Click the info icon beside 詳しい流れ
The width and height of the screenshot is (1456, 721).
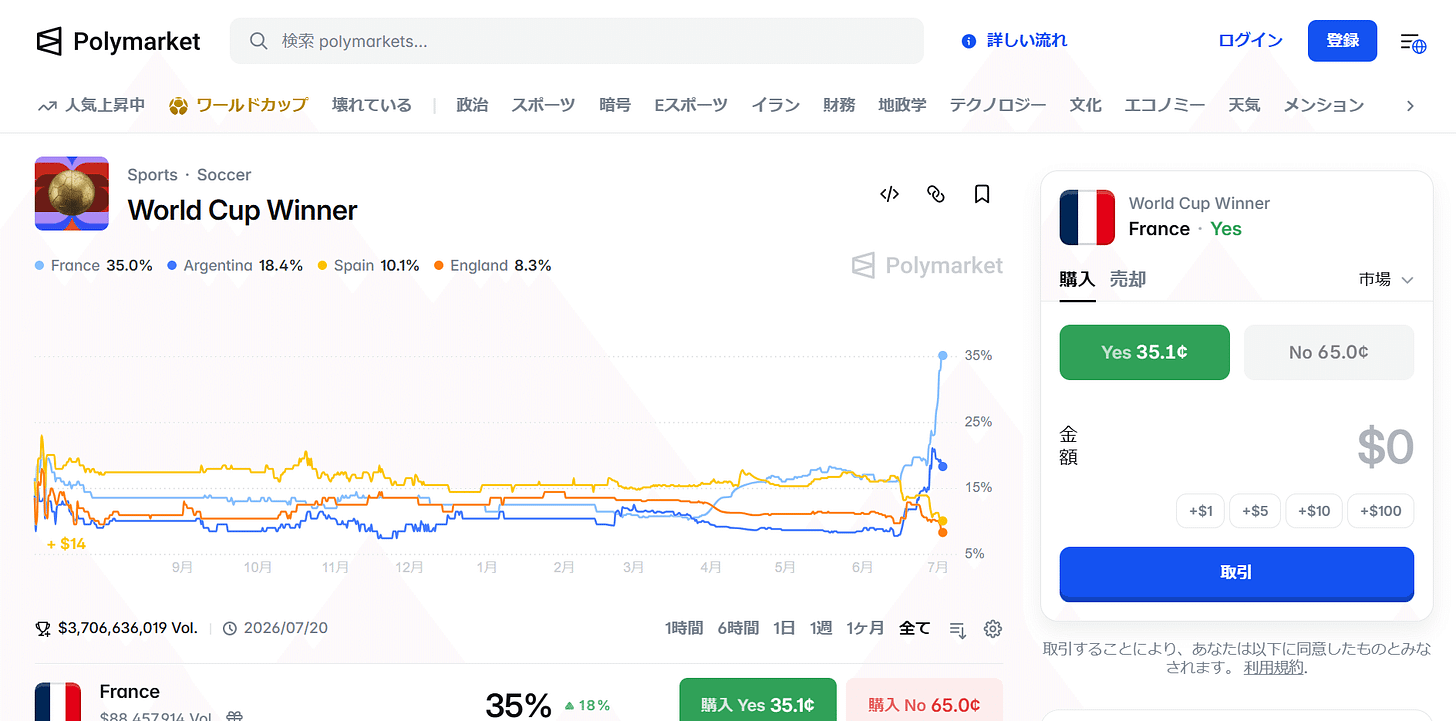[968, 41]
